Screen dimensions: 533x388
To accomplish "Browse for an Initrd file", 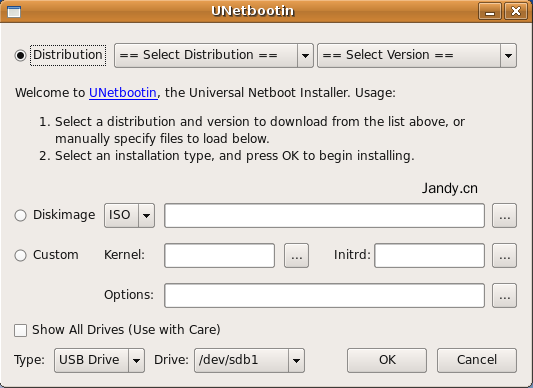I will pos(504,255).
